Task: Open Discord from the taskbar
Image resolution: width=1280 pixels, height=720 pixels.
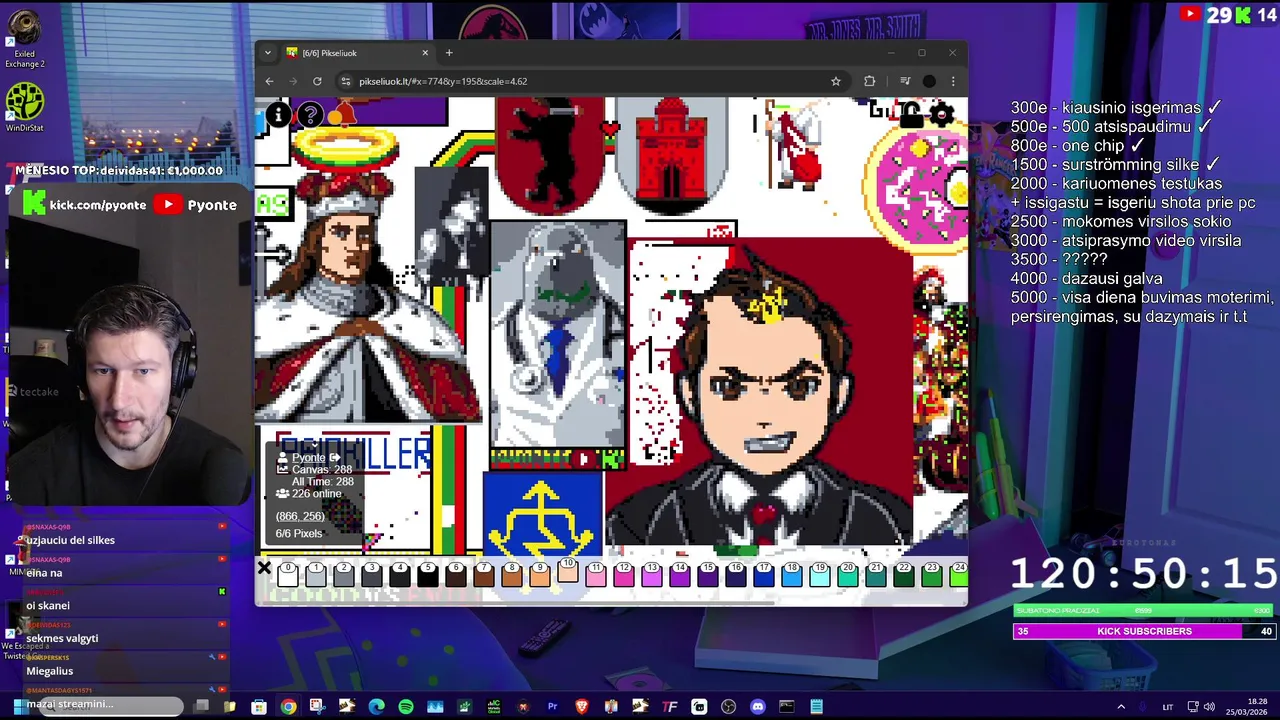Action: pyautogui.click(x=757, y=707)
